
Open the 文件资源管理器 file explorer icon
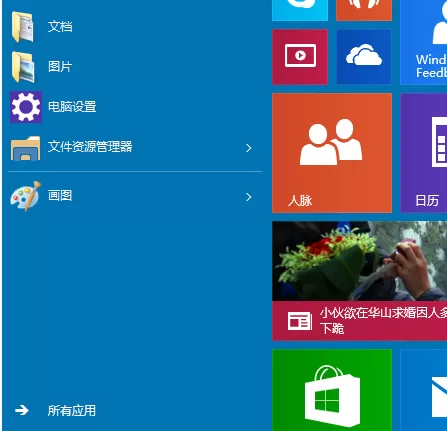(x=25, y=148)
